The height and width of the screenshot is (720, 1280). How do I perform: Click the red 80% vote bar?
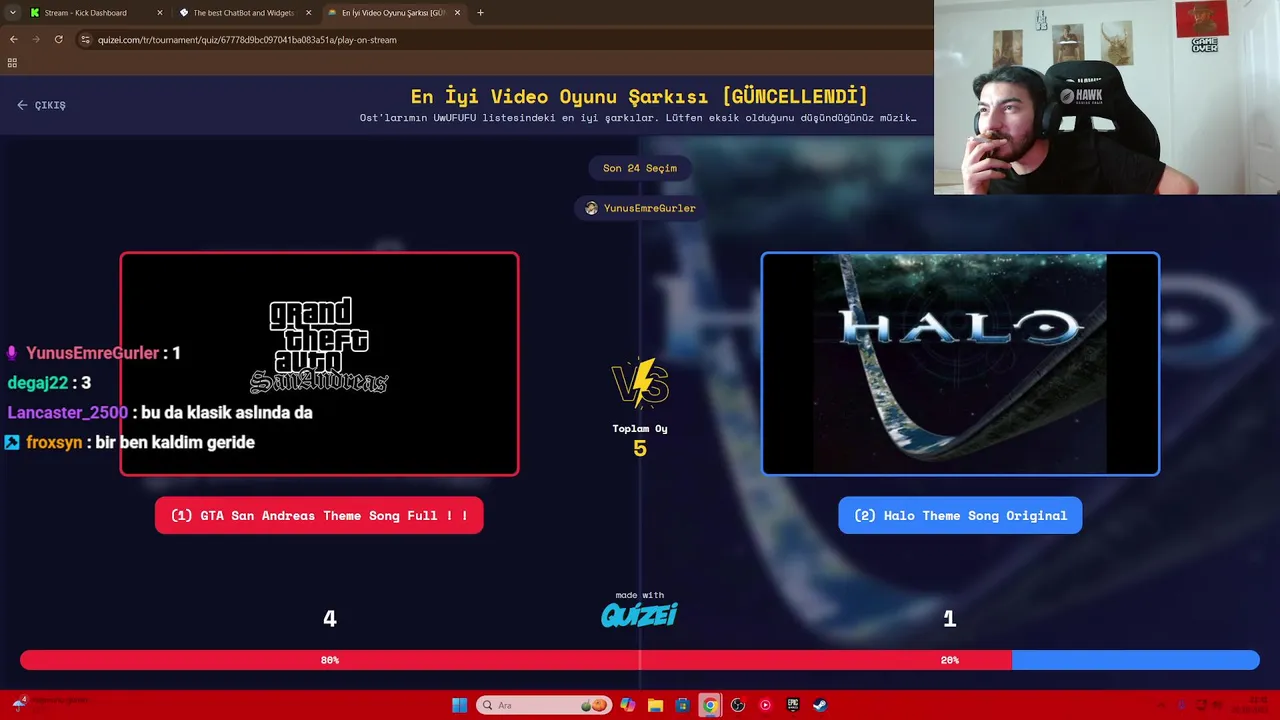[516, 660]
